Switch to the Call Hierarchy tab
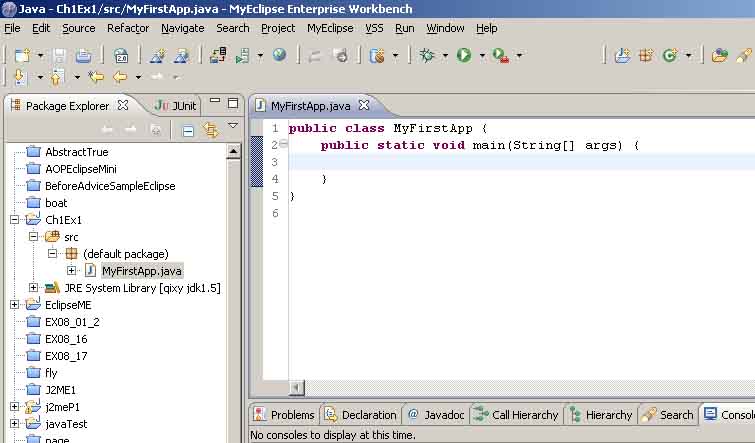The height and width of the screenshot is (443, 755). coord(516,415)
